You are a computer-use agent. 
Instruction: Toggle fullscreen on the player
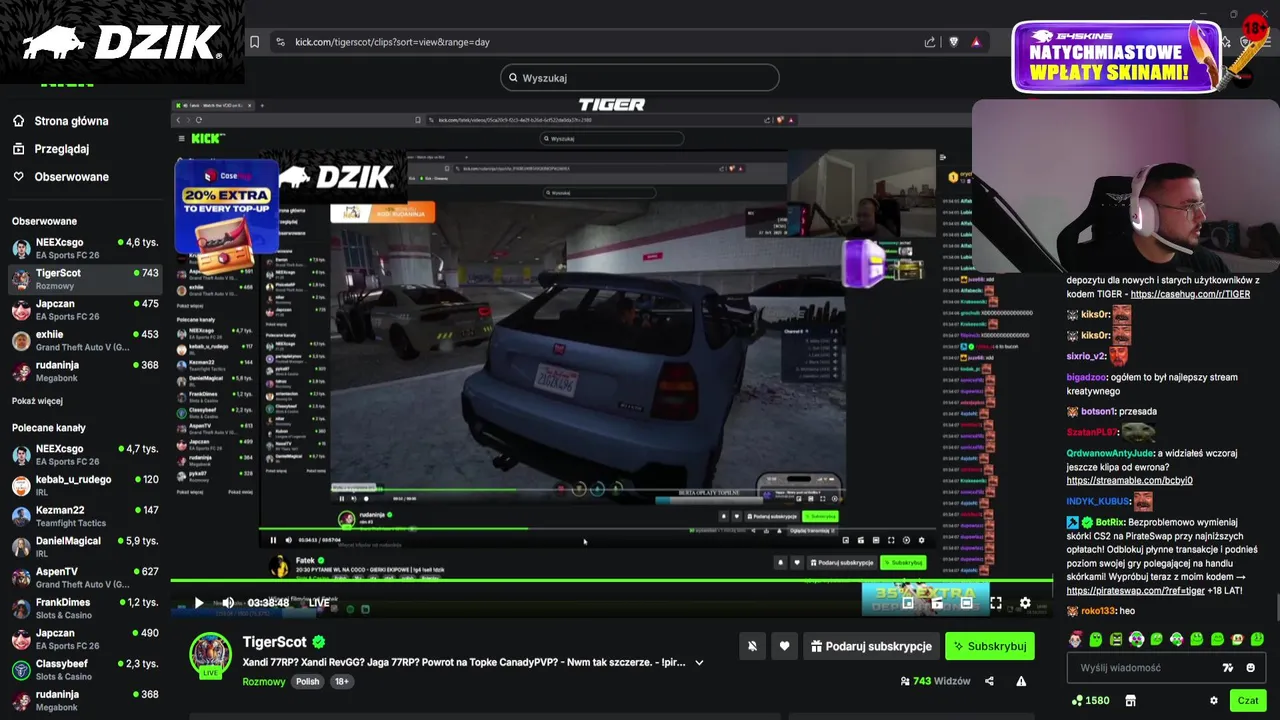click(996, 603)
